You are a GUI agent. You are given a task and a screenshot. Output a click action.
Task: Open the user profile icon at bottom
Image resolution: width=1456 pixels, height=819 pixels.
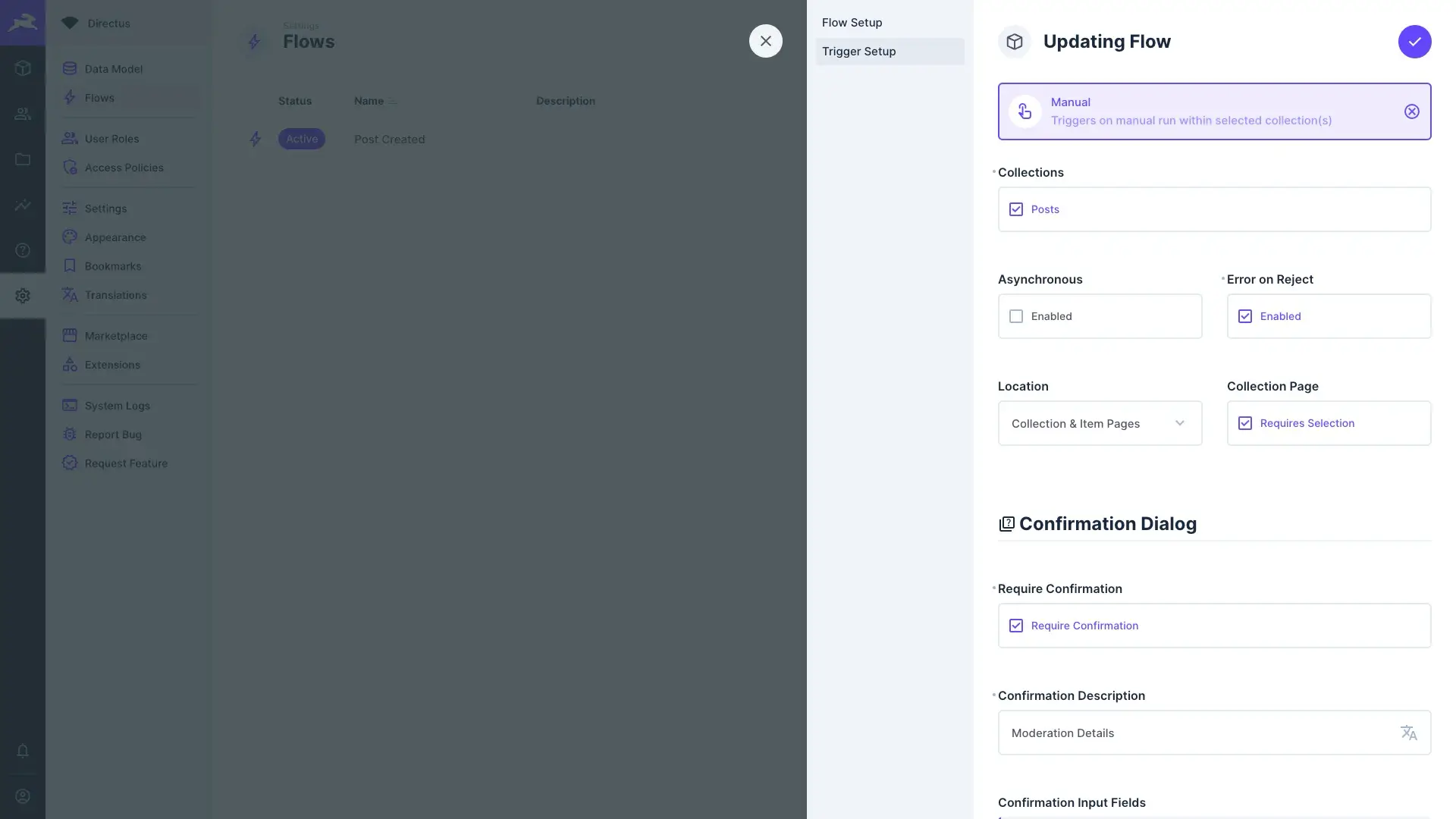pos(23,796)
